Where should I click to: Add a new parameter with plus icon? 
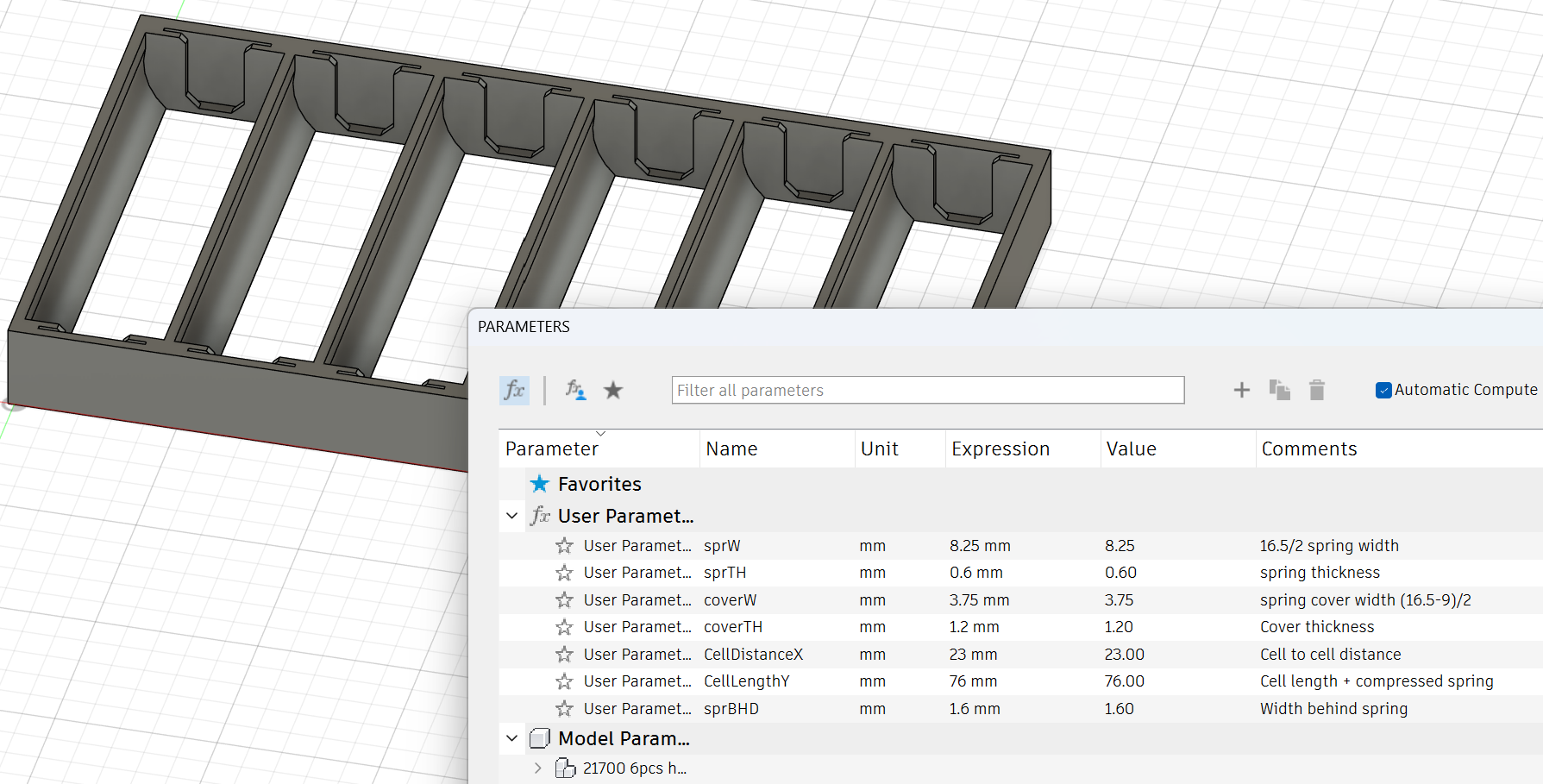pos(1241,390)
